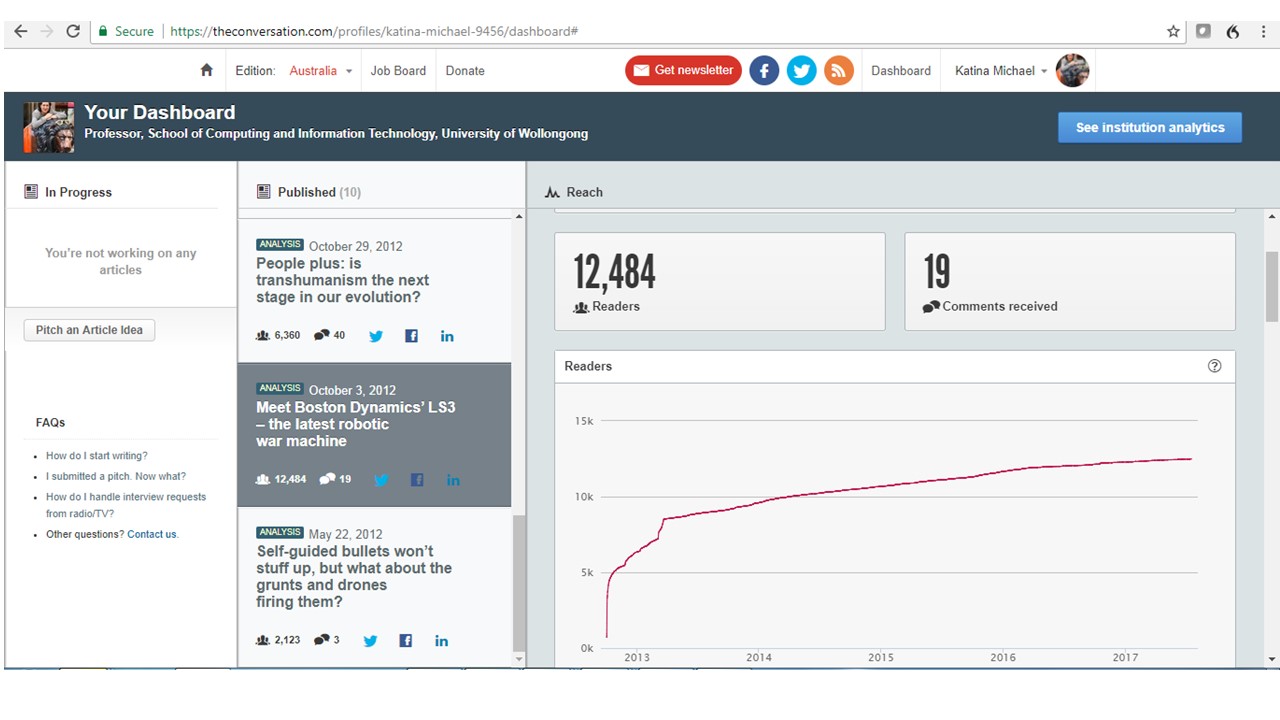
Task: Open Self-guided bullets article
Action: point(354,576)
